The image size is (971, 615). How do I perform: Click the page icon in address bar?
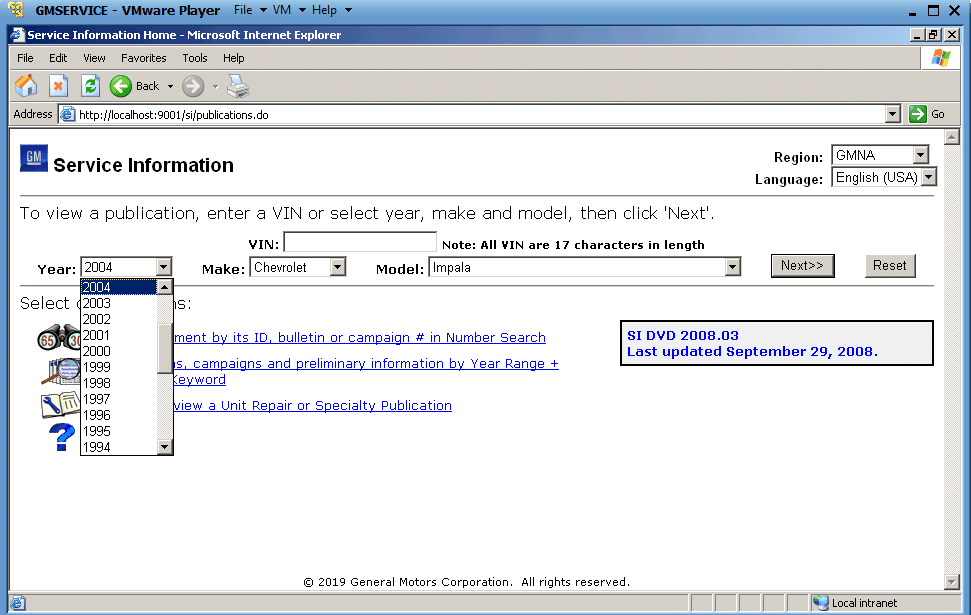coord(67,115)
